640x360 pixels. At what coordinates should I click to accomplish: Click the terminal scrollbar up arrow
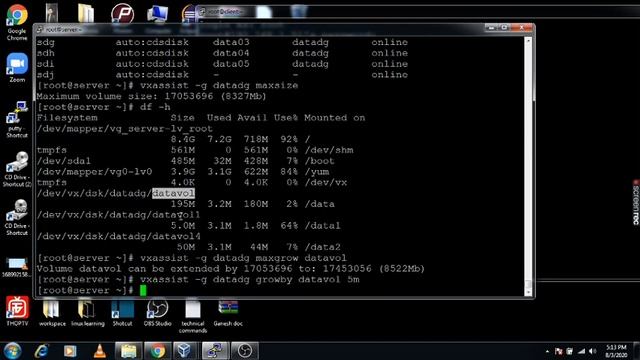(x=529, y=40)
